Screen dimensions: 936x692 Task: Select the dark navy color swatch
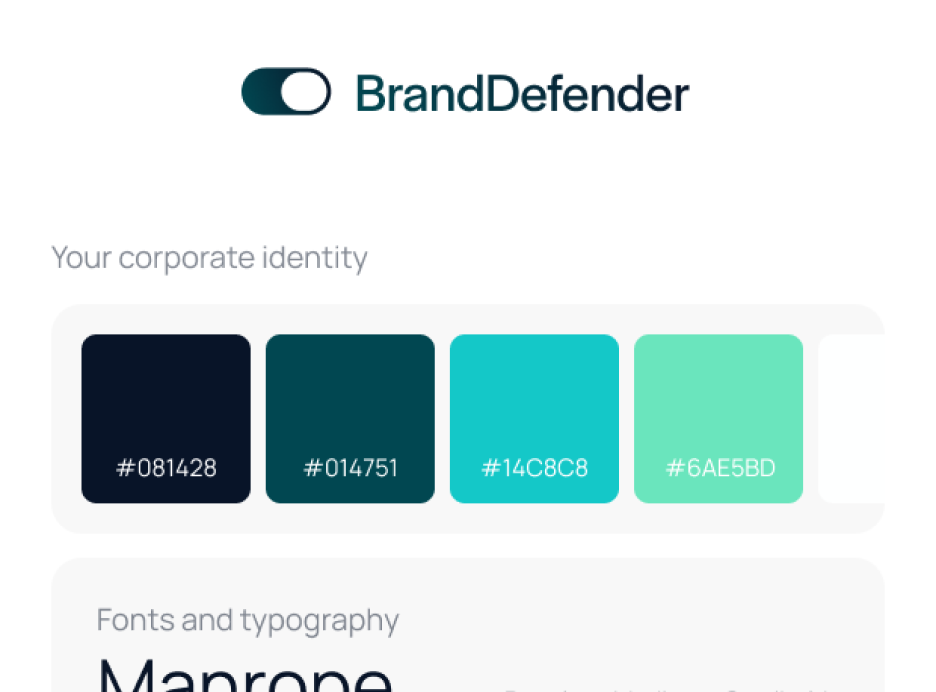(166, 400)
